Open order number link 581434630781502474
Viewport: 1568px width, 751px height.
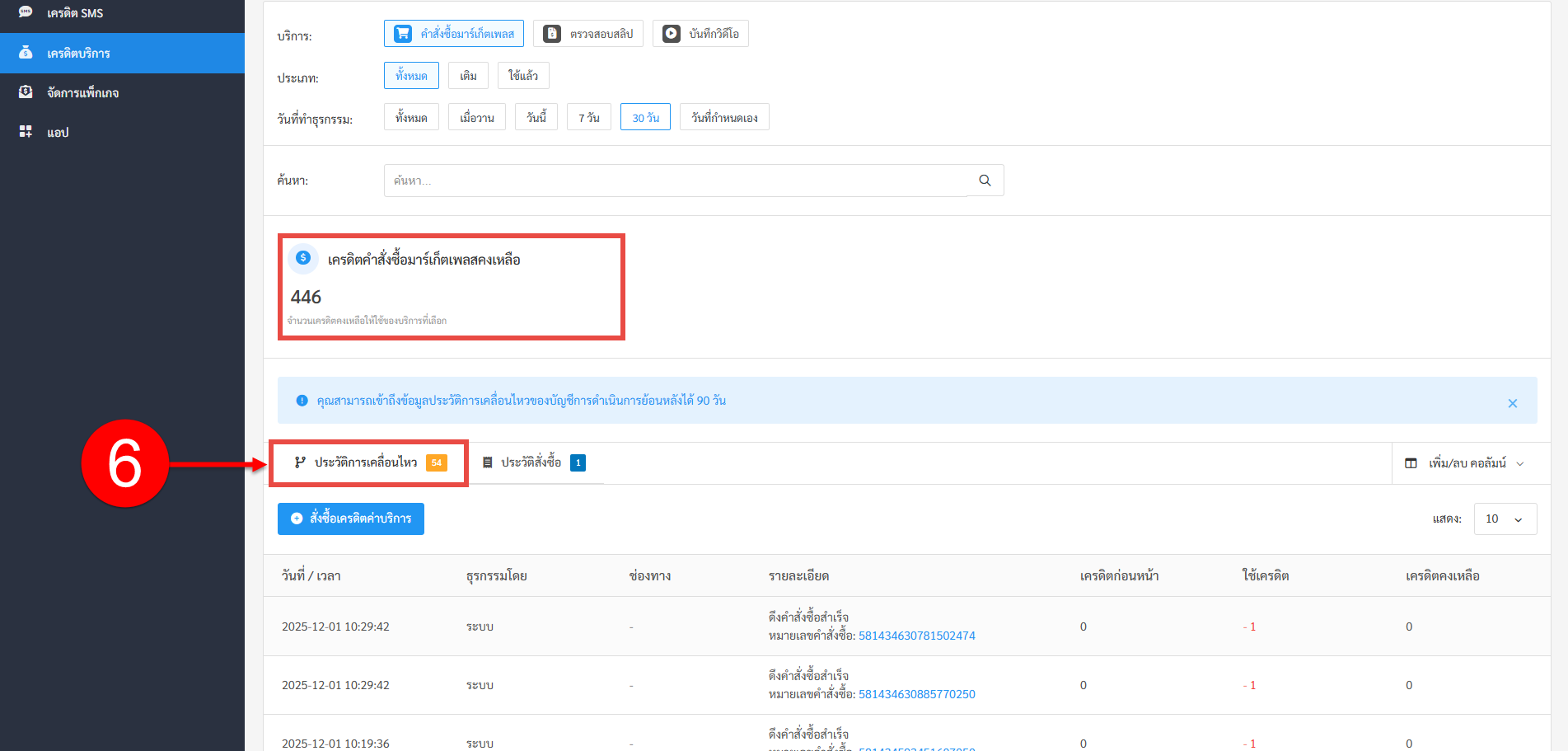(x=916, y=636)
